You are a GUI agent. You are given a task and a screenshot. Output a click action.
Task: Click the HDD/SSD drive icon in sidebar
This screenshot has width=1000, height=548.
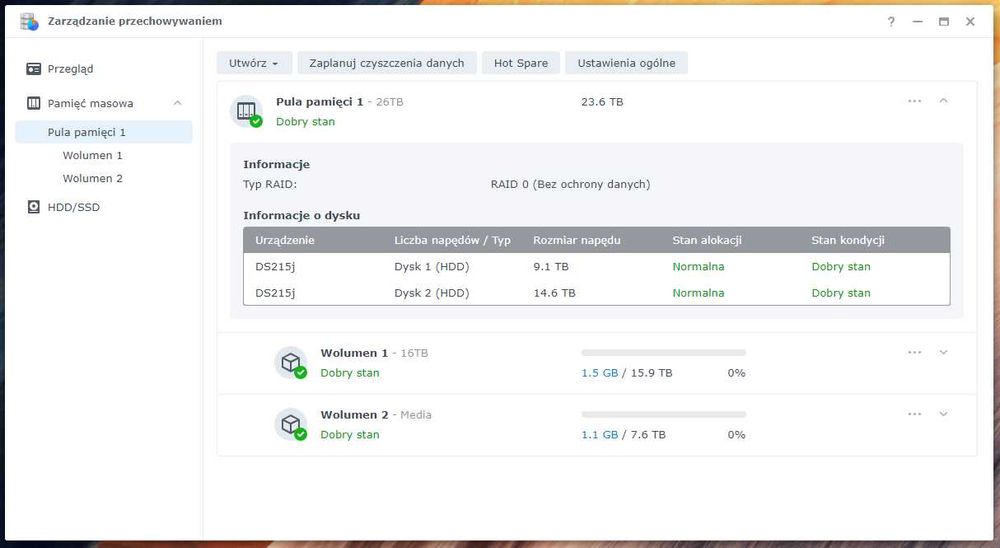(34, 207)
